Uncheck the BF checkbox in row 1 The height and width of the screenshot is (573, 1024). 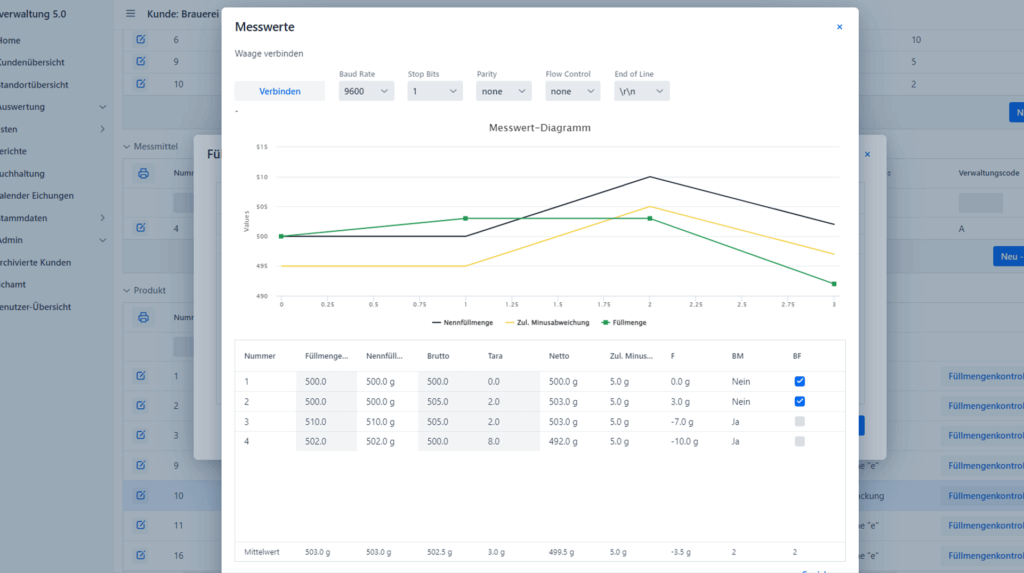[x=799, y=381]
